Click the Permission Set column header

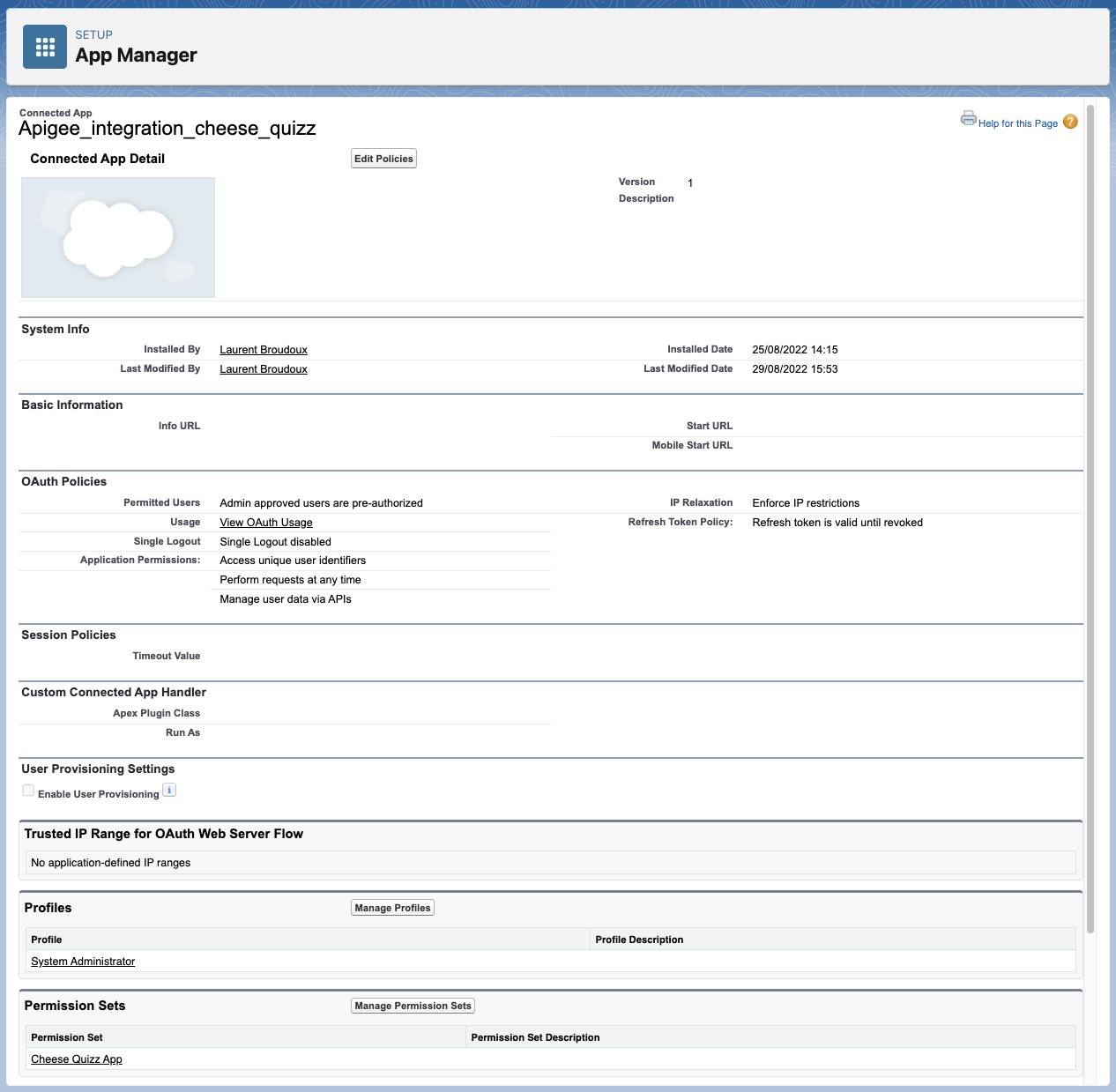[x=245, y=1037]
